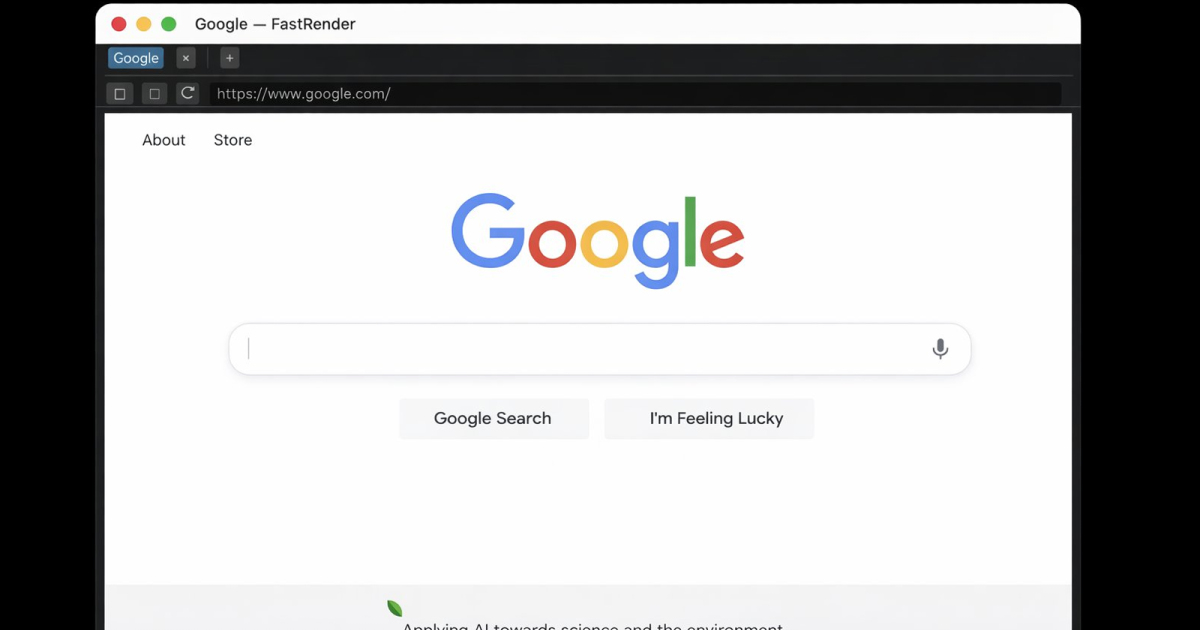Click the Google — FastRender window title
The width and height of the screenshot is (1200, 630).
(275, 24)
